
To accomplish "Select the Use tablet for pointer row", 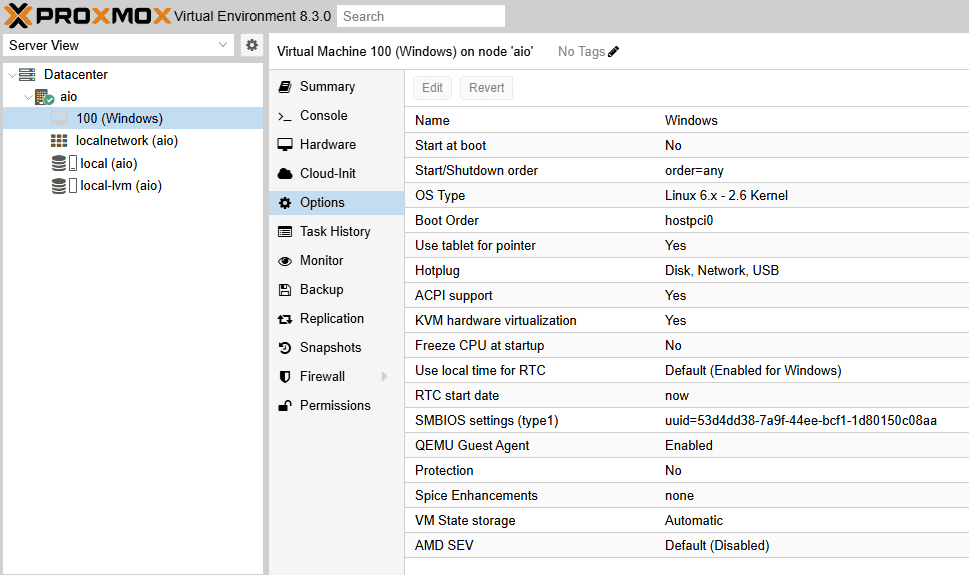I will (x=687, y=245).
